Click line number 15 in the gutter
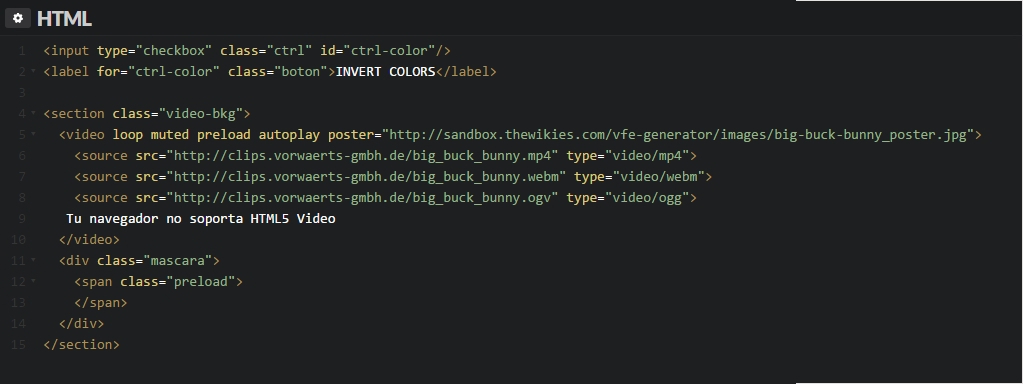Screen dimensions: 1023x384 pyautogui.click(x=18, y=344)
